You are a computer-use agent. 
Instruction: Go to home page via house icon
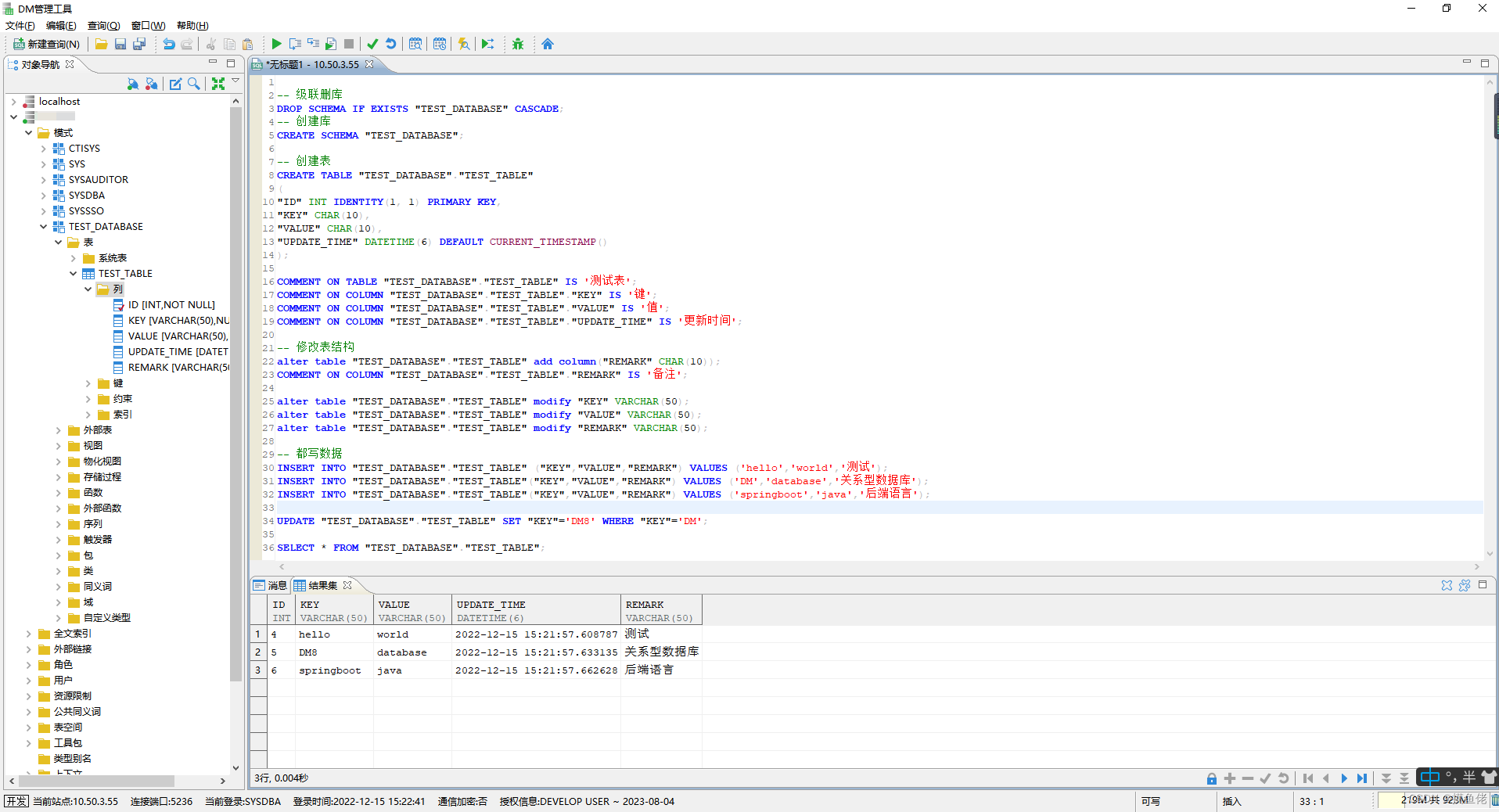(548, 45)
